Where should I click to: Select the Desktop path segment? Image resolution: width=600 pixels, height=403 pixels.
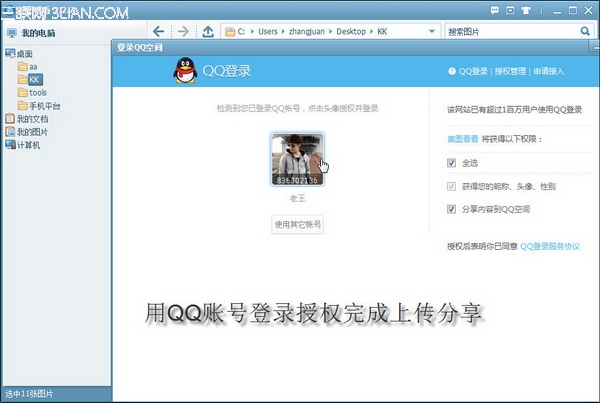tap(351, 31)
